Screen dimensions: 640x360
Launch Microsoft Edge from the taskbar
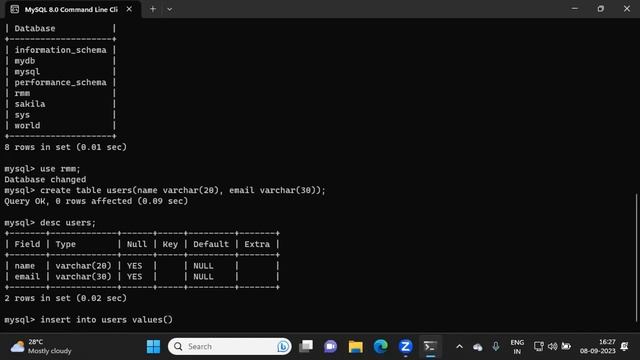pyautogui.click(x=380, y=347)
